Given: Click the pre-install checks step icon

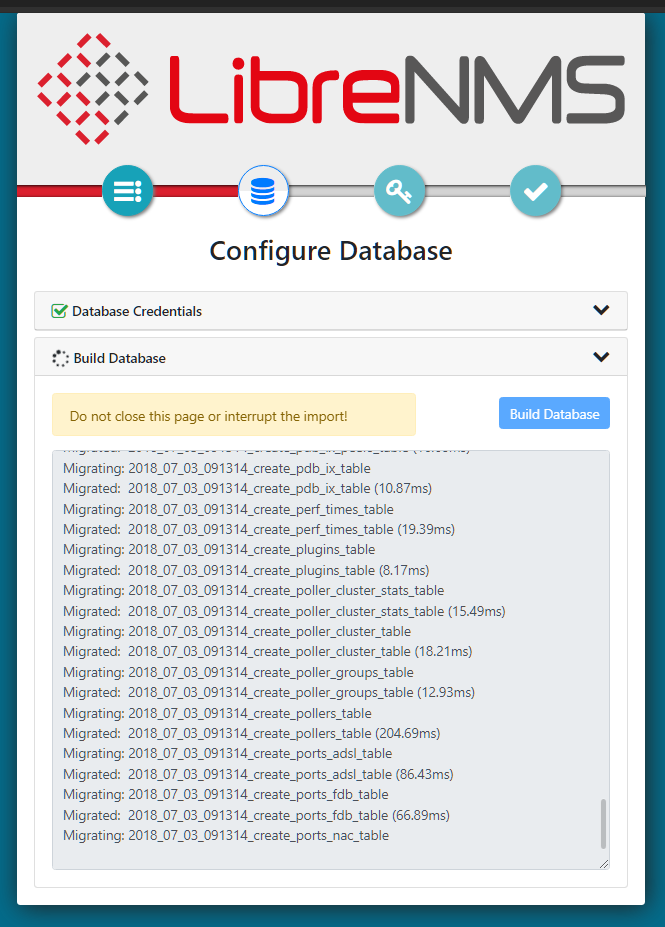Looking at the screenshot, I should point(128,191).
